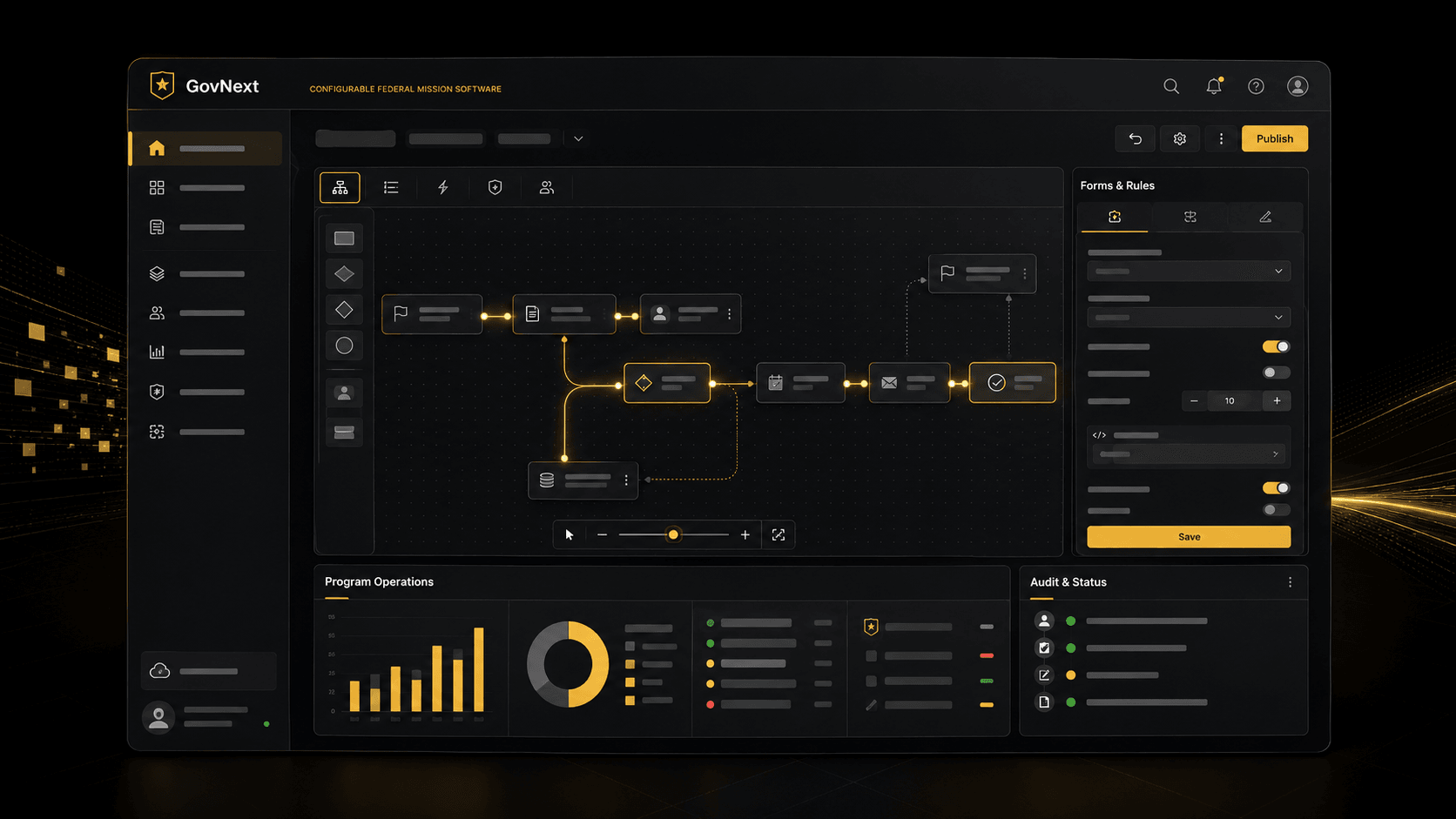Click the Save button
The height and width of the screenshot is (819, 1456).
pyautogui.click(x=1189, y=537)
